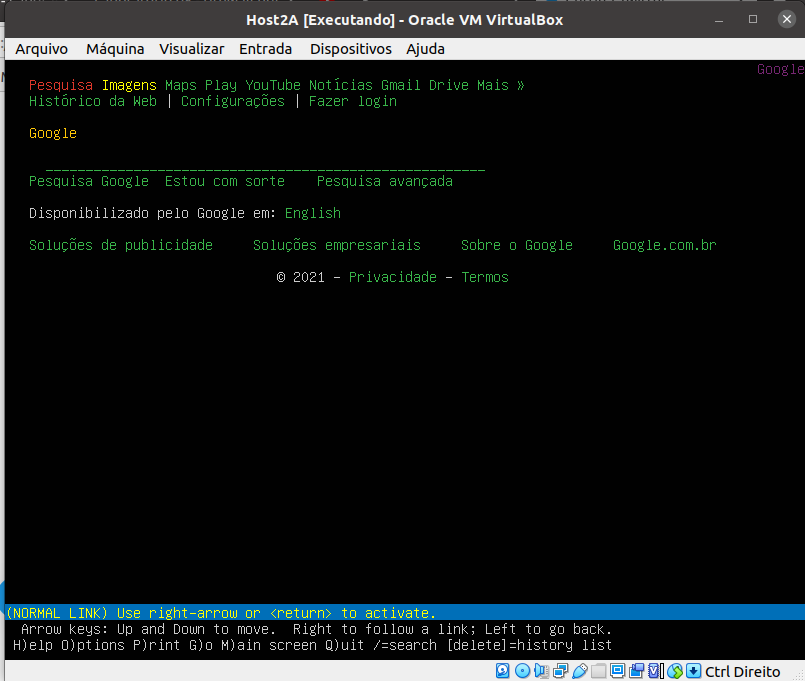Click the Google.com.br link
Screen dimensions: 805x681
[x=664, y=245]
